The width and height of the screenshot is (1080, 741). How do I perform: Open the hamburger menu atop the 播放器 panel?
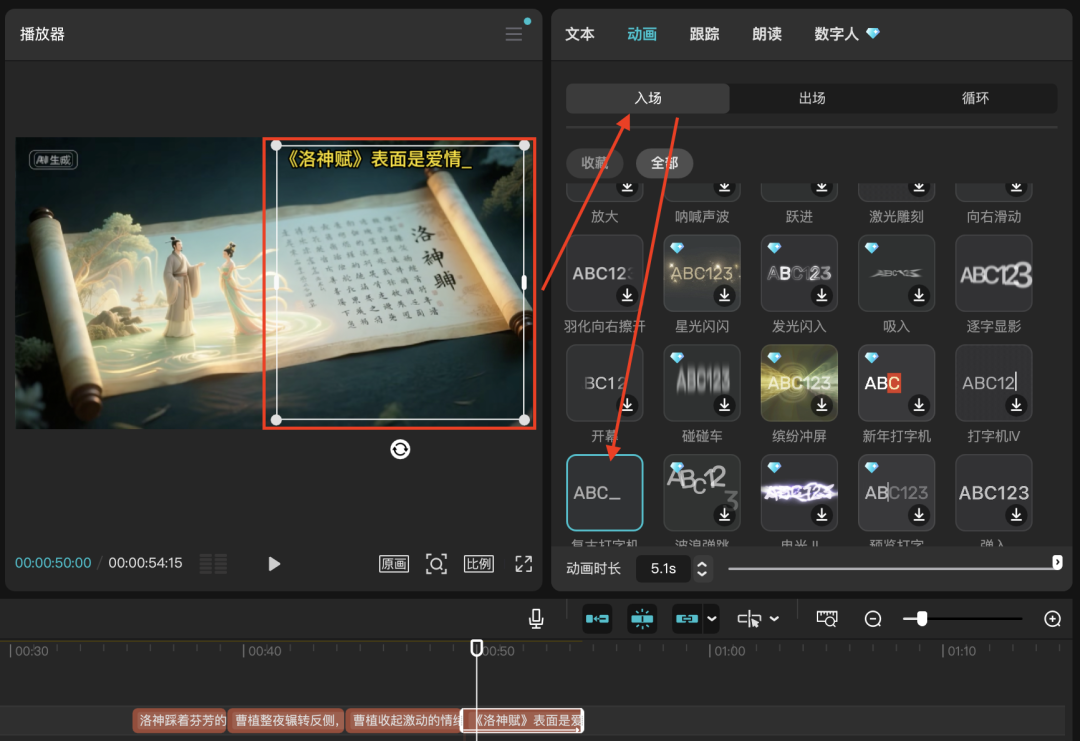pos(513,32)
